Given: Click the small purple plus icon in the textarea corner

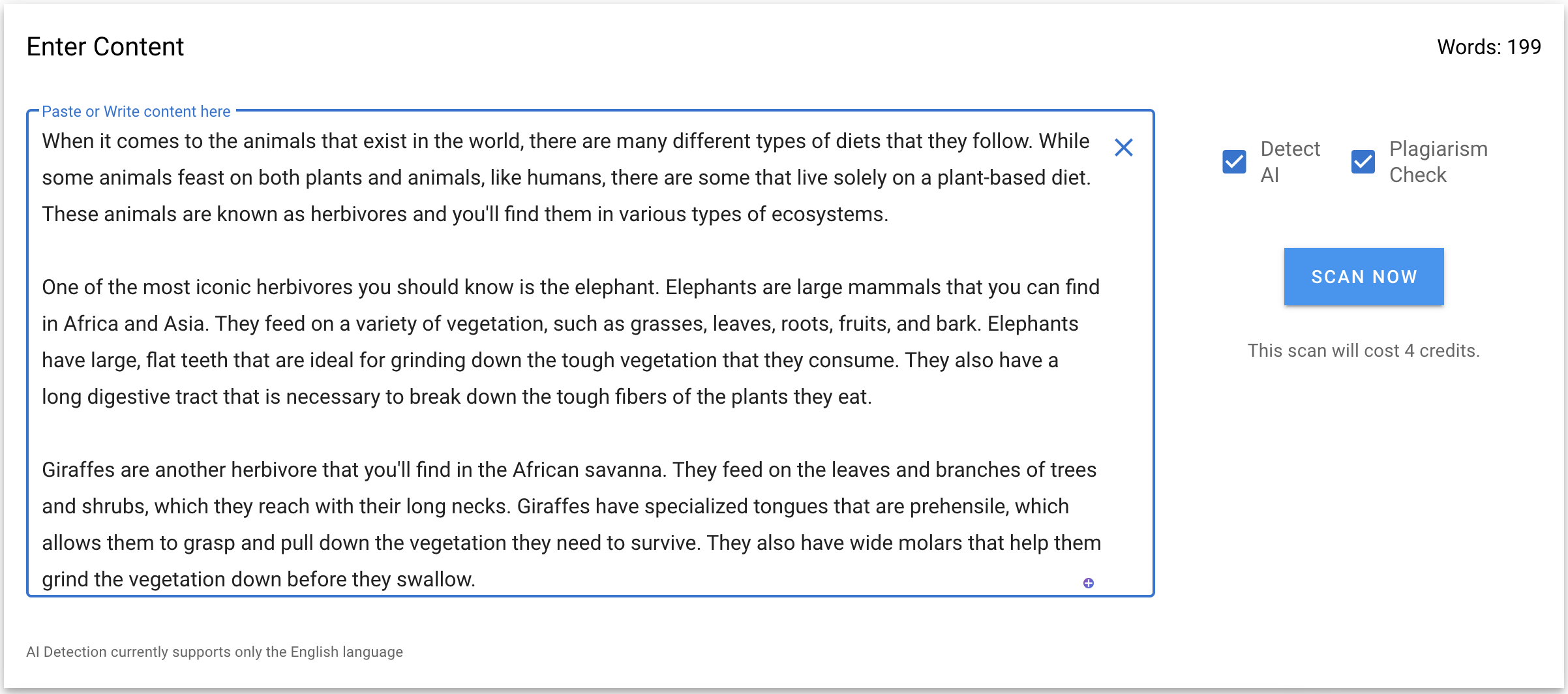Looking at the screenshot, I should [x=1089, y=583].
